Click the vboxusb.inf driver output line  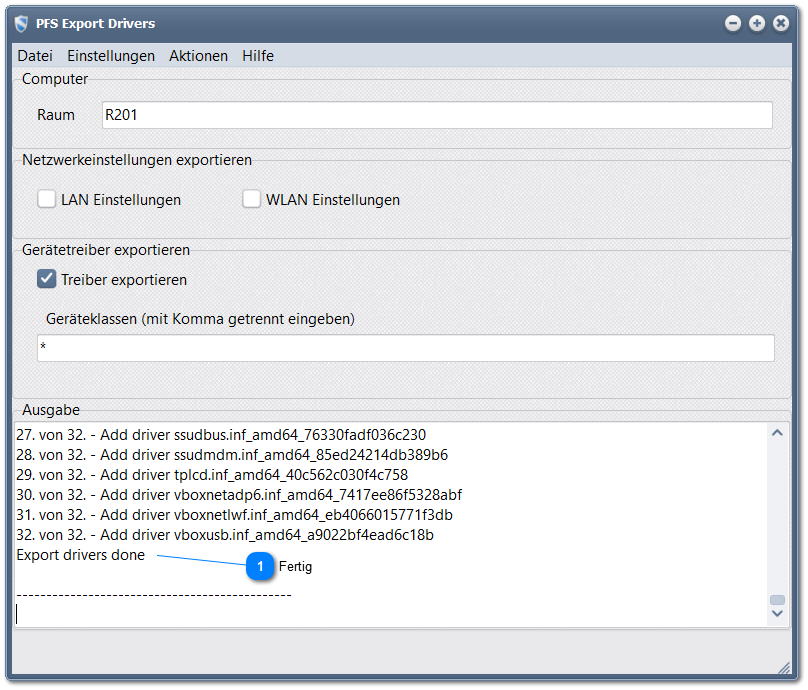225,535
